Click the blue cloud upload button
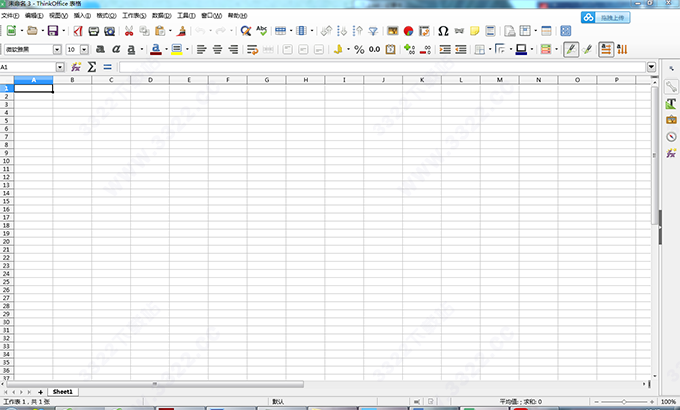 point(605,17)
